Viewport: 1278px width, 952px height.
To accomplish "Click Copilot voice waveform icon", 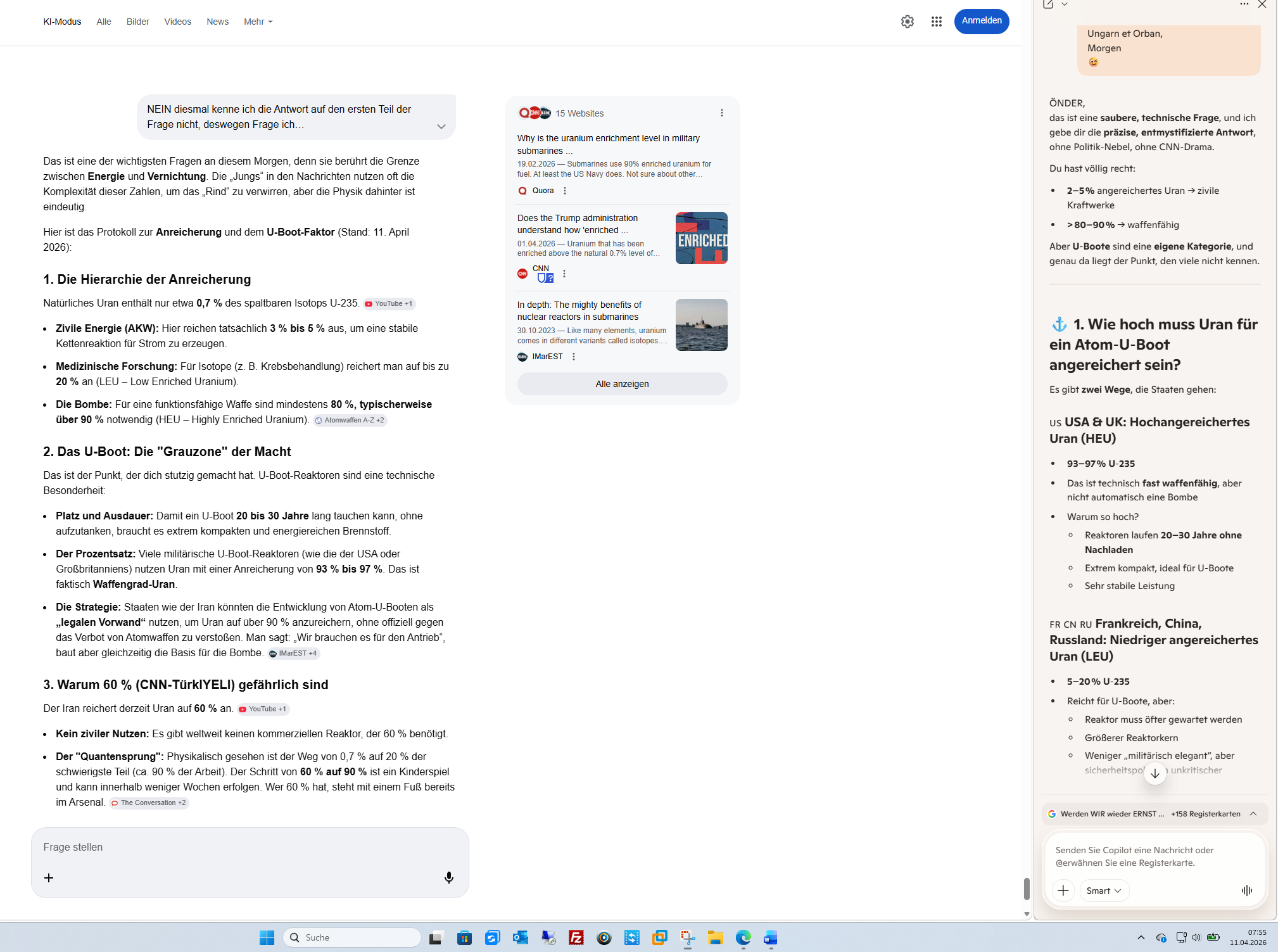I will [1246, 890].
